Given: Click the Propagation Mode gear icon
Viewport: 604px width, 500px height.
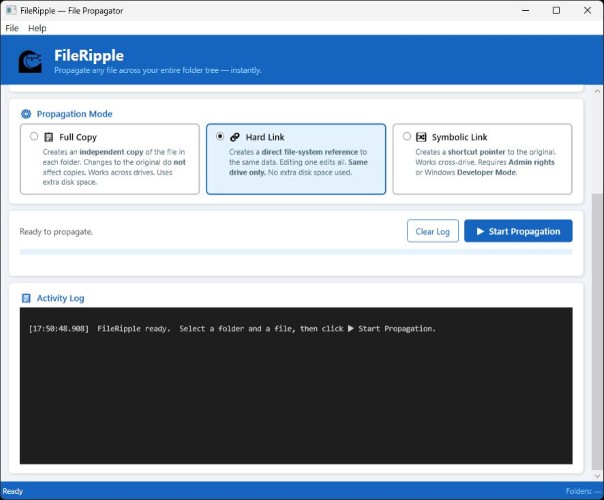Looking at the screenshot, I should coord(26,114).
